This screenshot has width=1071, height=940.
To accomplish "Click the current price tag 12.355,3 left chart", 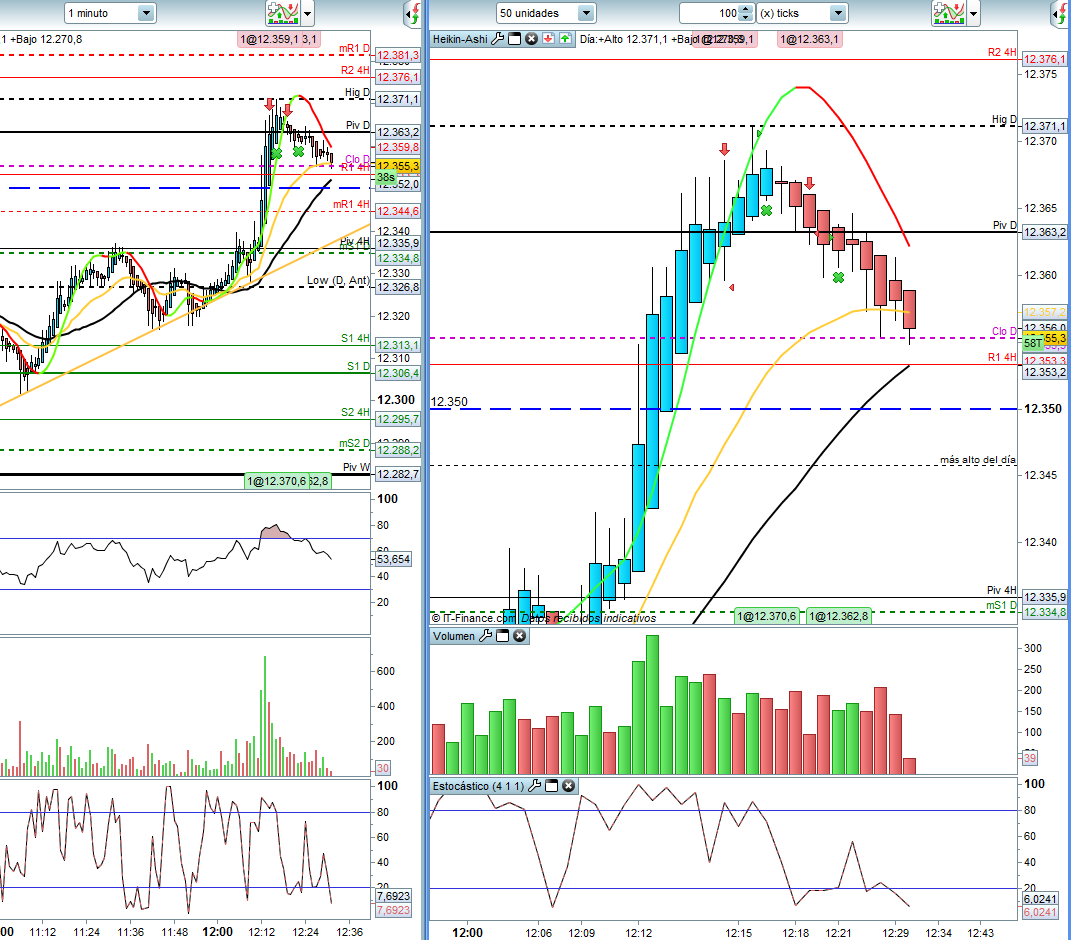I will 398,166.
